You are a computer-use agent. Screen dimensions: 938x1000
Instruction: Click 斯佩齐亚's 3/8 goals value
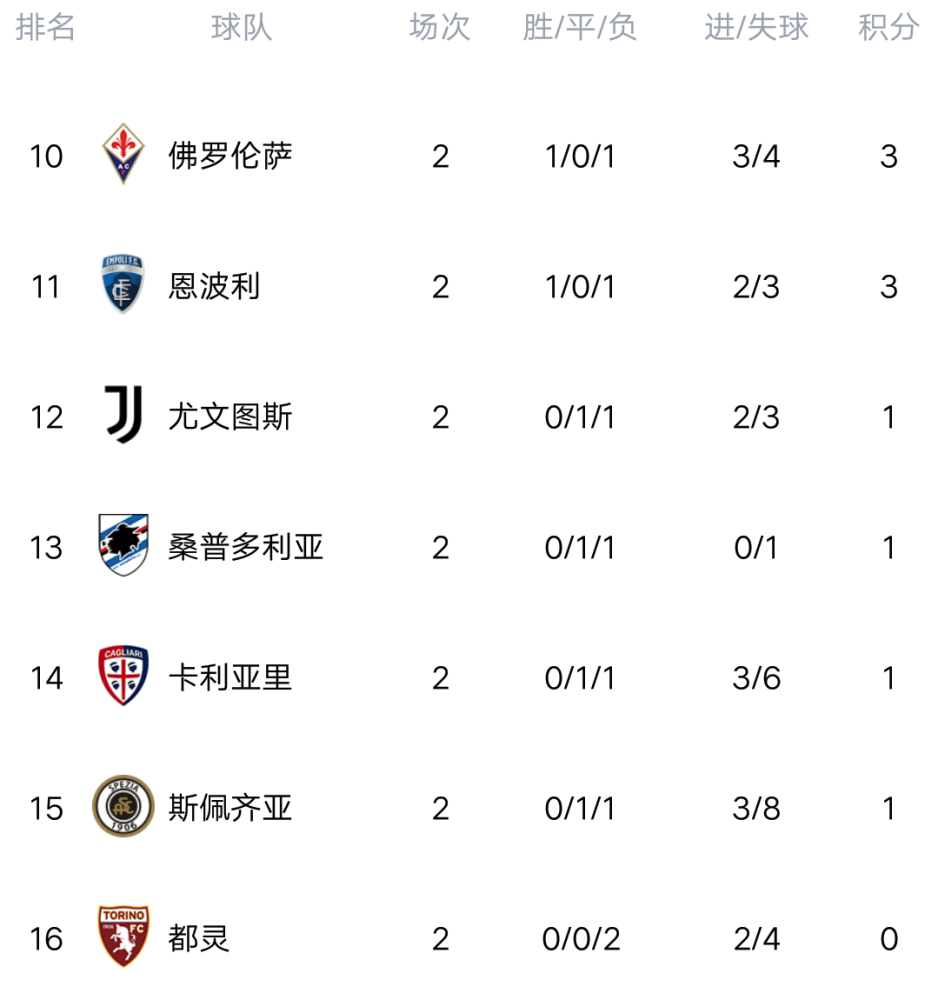756,808
